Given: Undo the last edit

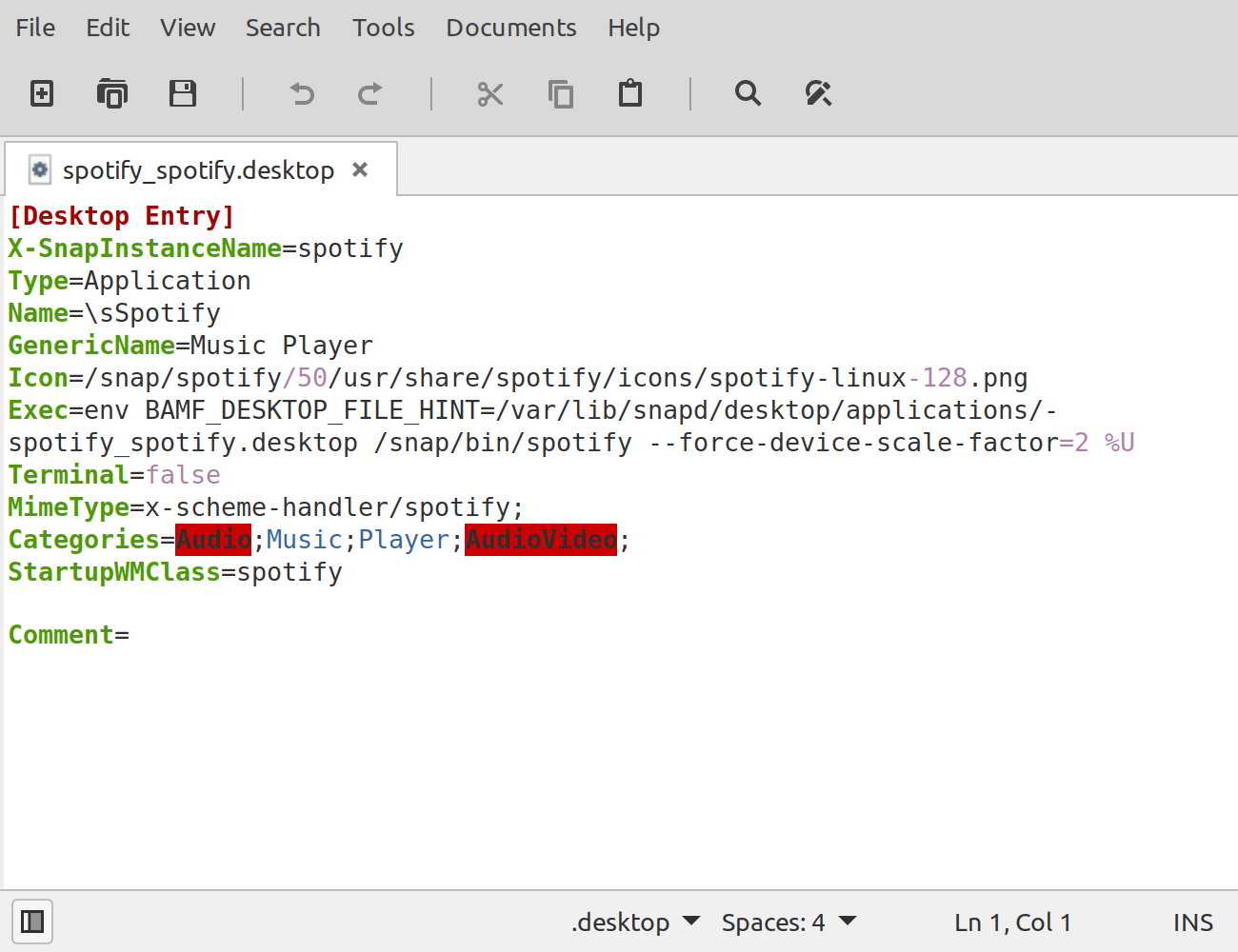Looking at the screenshot, I should 302,93.
